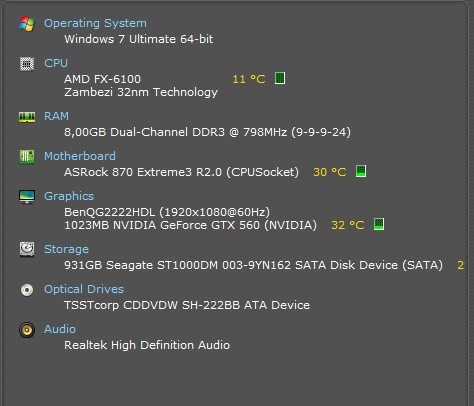Click the GPU temperature gauge next to 32 °C
474x406 pixels.
(379, 224)
